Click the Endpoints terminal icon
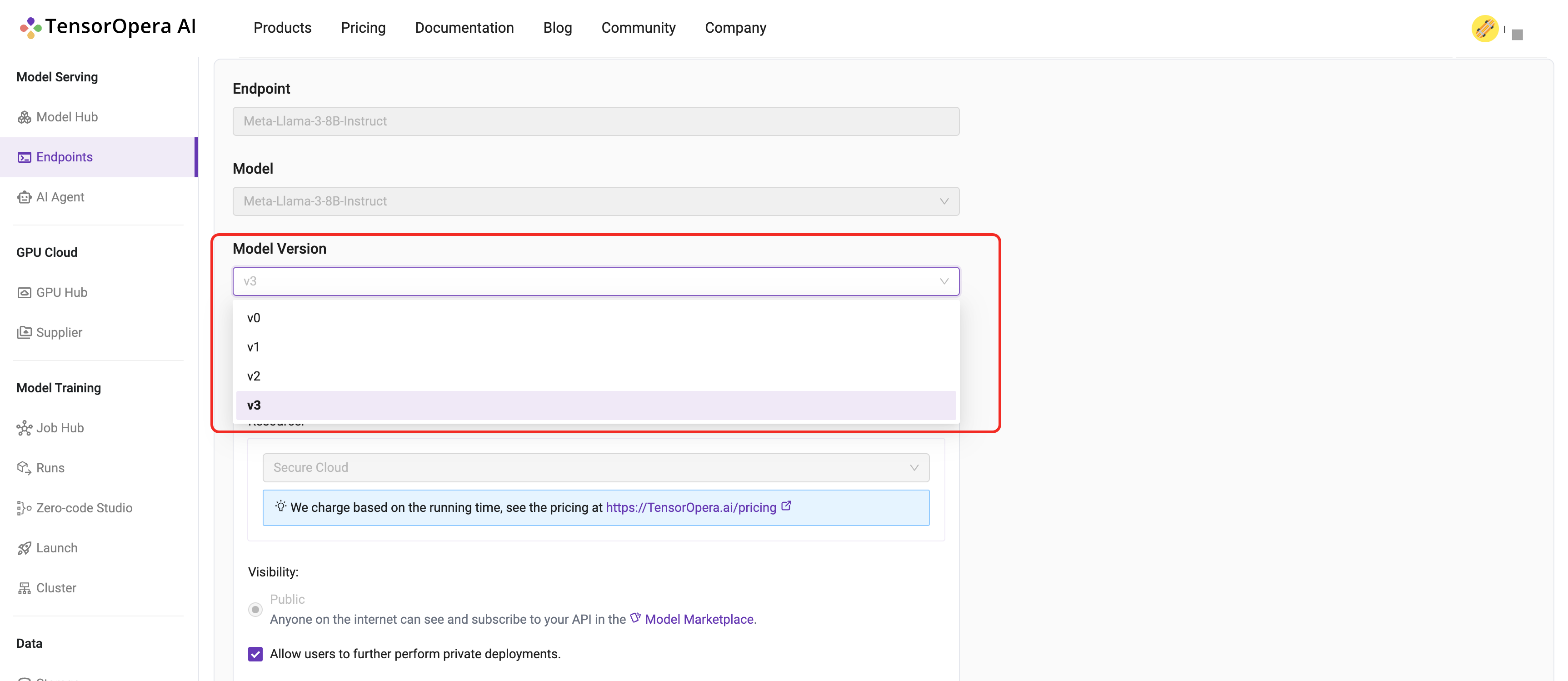 click(x=25, y=157)
